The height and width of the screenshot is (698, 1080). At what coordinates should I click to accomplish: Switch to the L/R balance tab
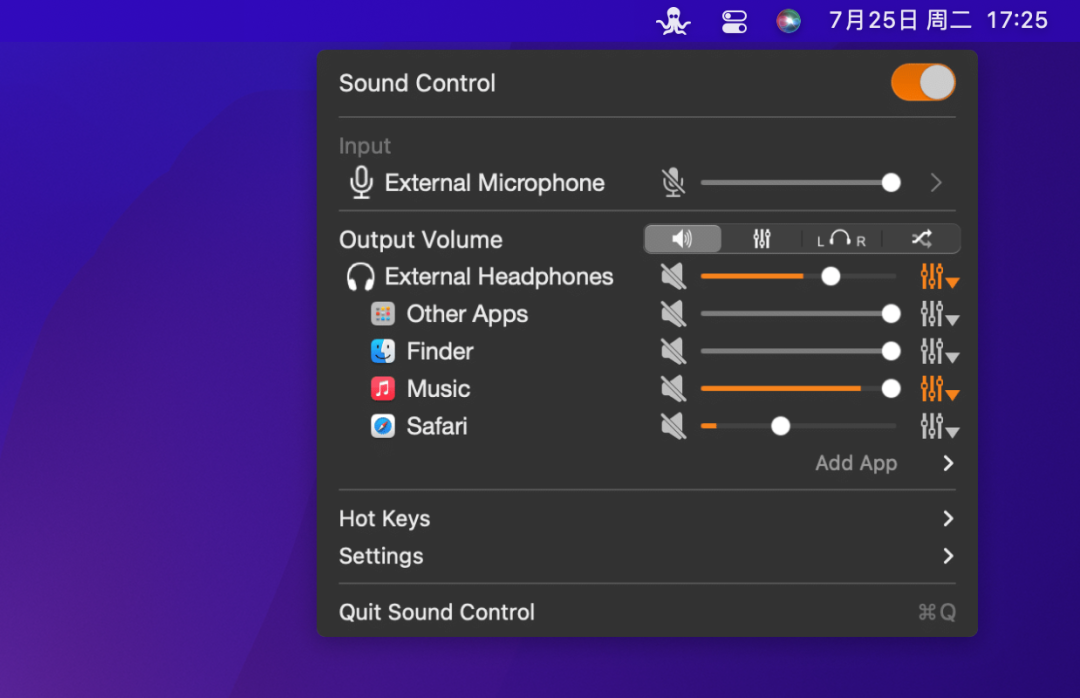(840, 239)
